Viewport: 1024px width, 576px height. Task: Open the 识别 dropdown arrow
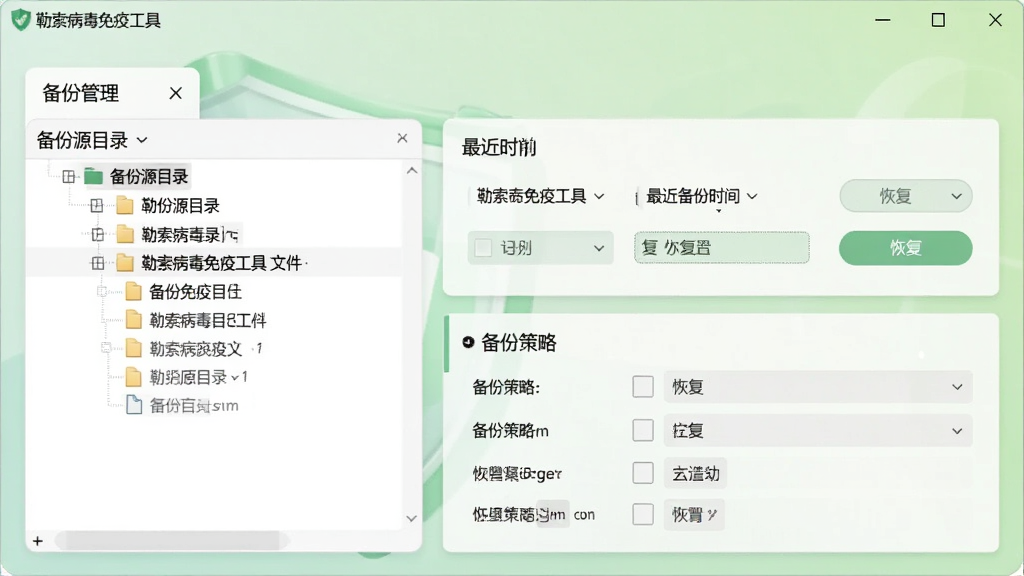(x=598, y=248)
